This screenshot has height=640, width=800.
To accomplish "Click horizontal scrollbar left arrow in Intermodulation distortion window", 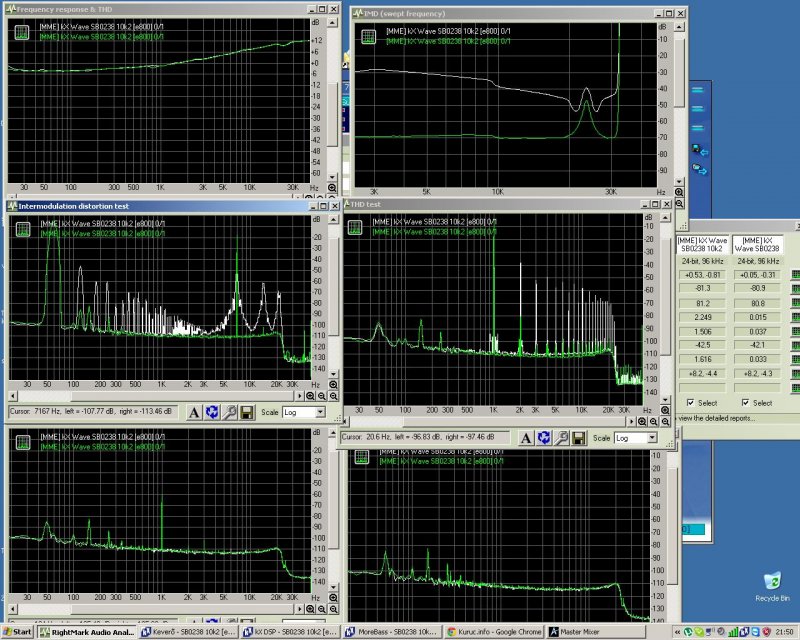I will 13,396.
